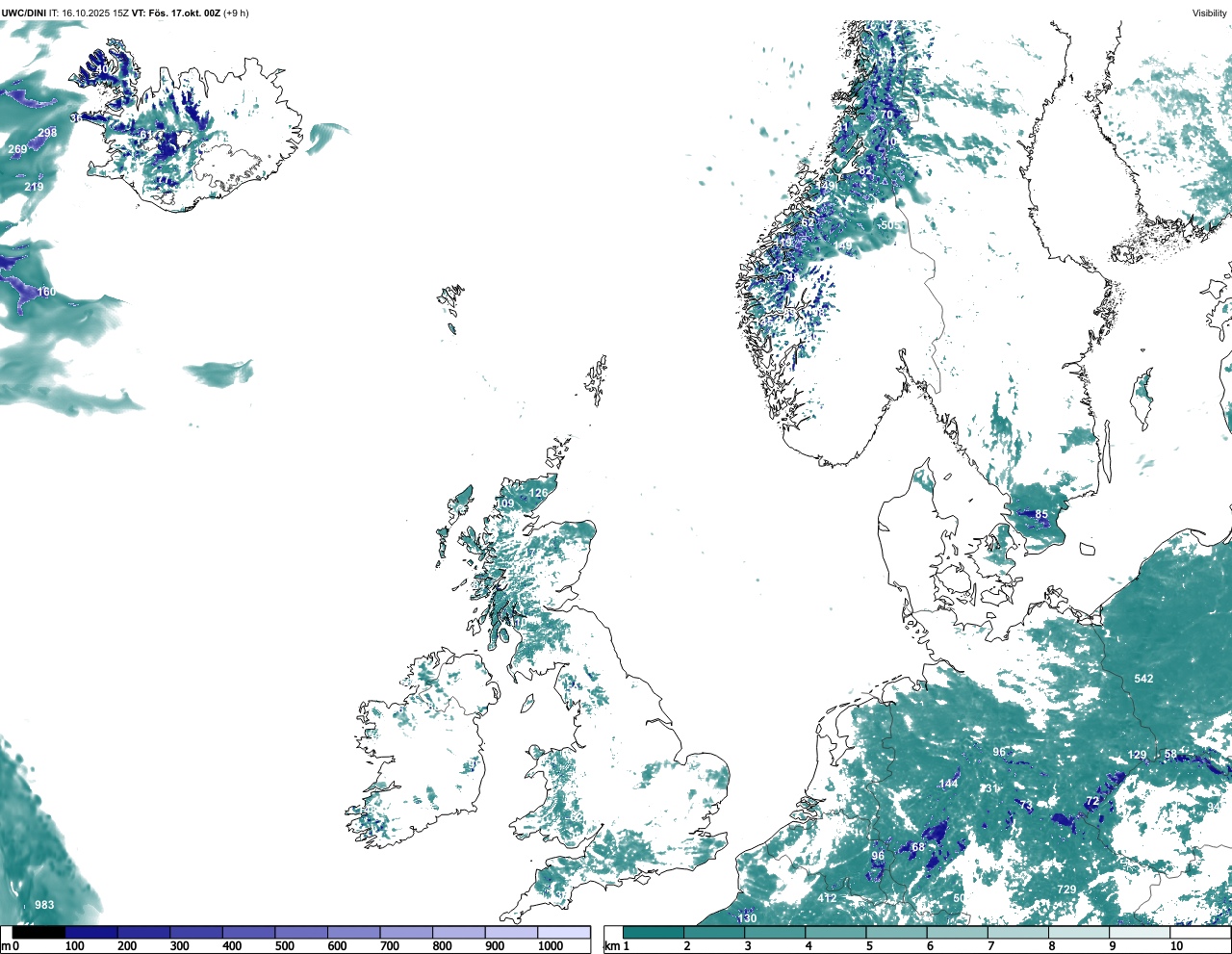Click the "km" unit label in legend
1232x954 pixels.
click(x=610, y=946)
